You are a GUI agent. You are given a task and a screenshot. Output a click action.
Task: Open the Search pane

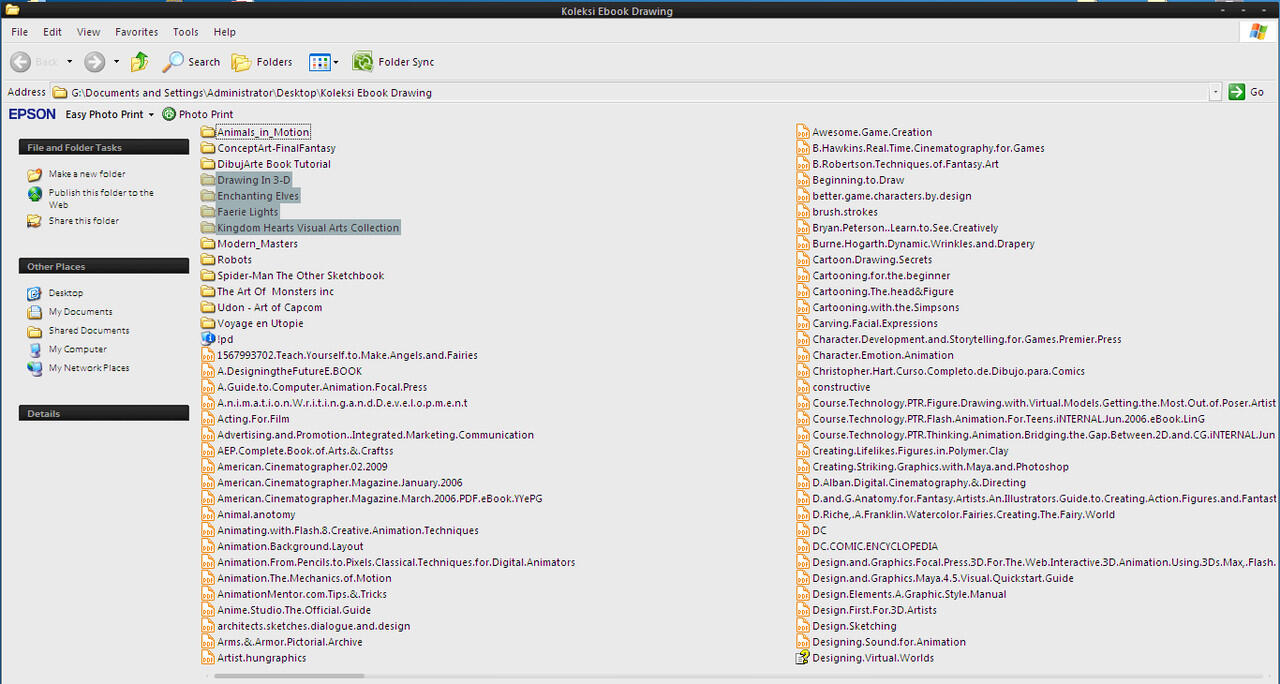click(x=191, y=62)
